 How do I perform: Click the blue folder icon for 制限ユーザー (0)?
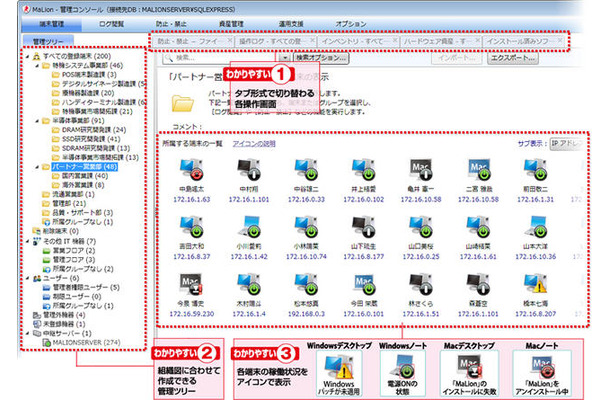point(46,296)
